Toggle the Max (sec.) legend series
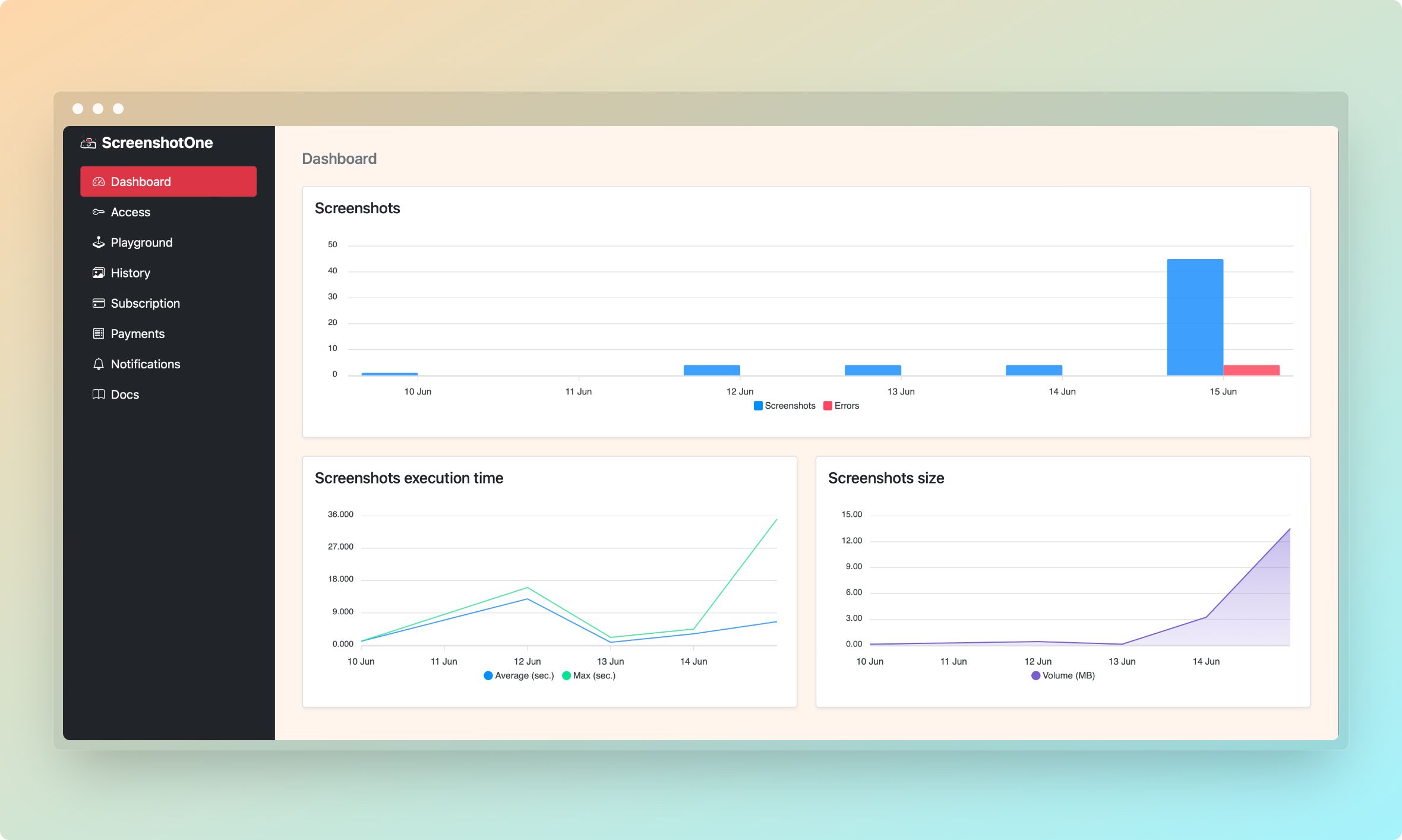1402x840 pixels. pos(588,675)
